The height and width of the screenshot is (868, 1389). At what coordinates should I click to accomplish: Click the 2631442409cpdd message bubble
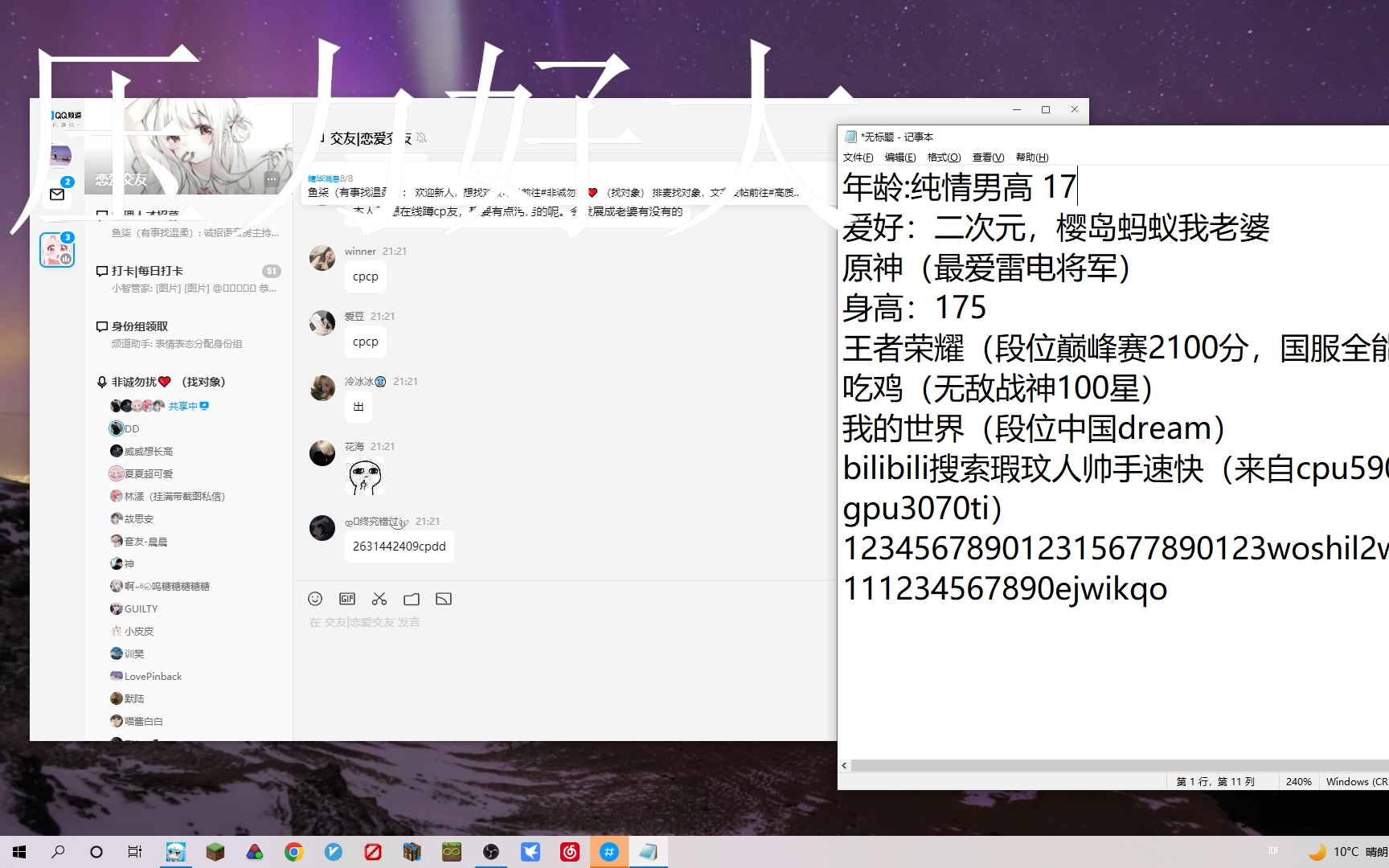[399, 547]
